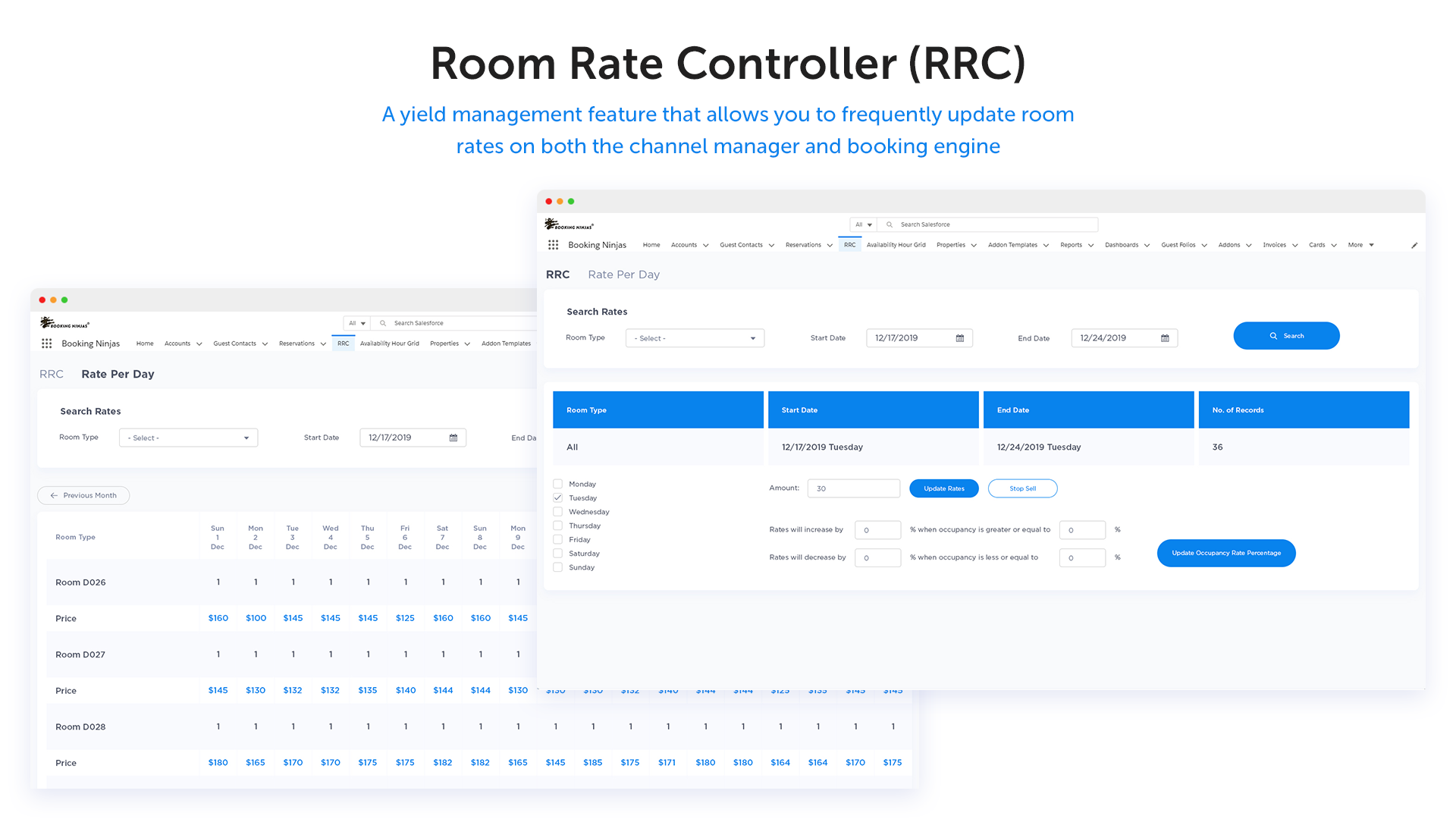1456x819 pixels.
Task: Click Room D027 Fri 6 Dec price $140
Action: (x=406, y=690)
